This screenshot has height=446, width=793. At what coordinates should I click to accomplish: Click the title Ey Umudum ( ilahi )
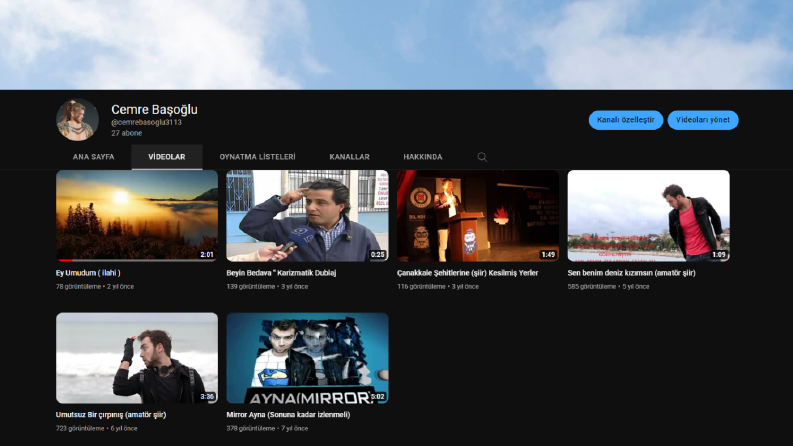(88, 273)
